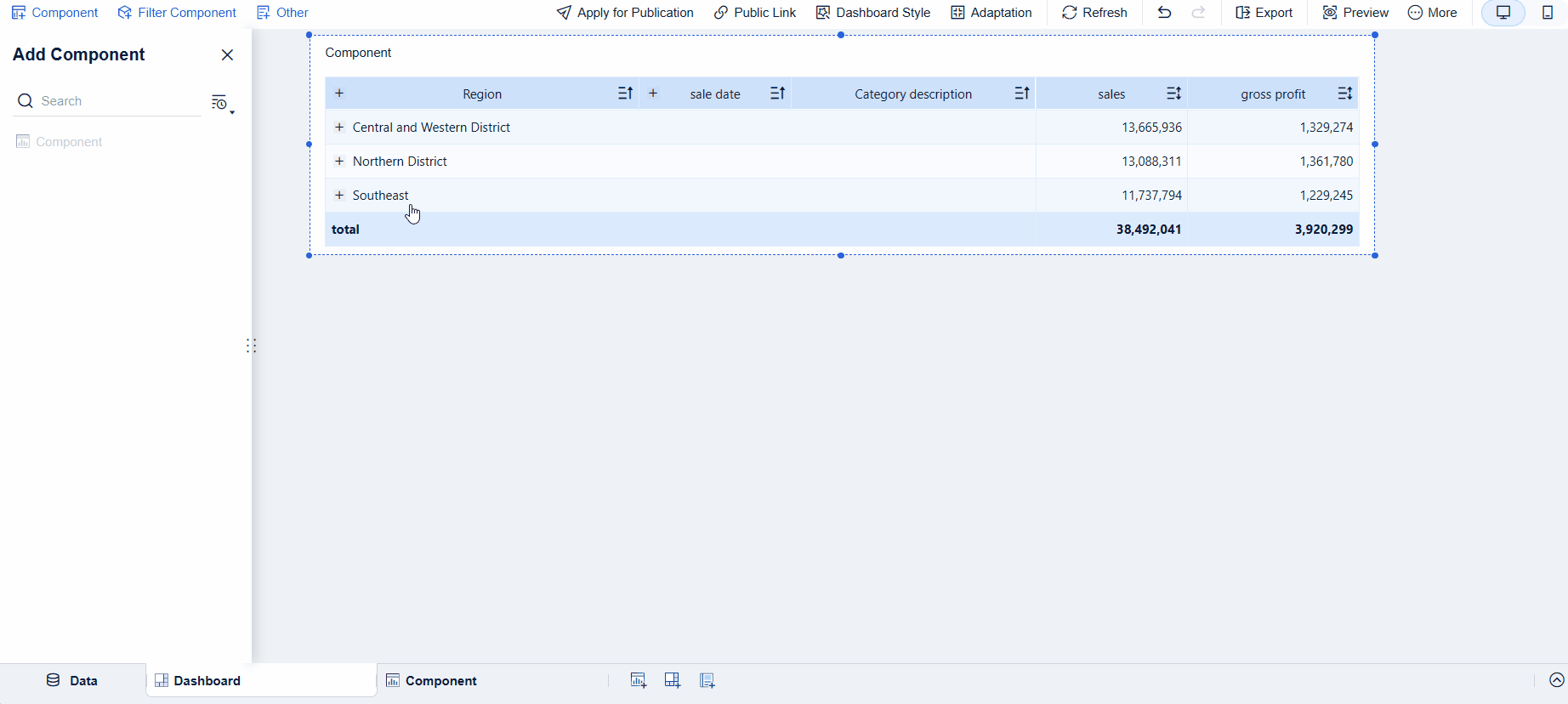The image size is (1568, 704).
Task: Click the sale date header label
Action: 715,94
